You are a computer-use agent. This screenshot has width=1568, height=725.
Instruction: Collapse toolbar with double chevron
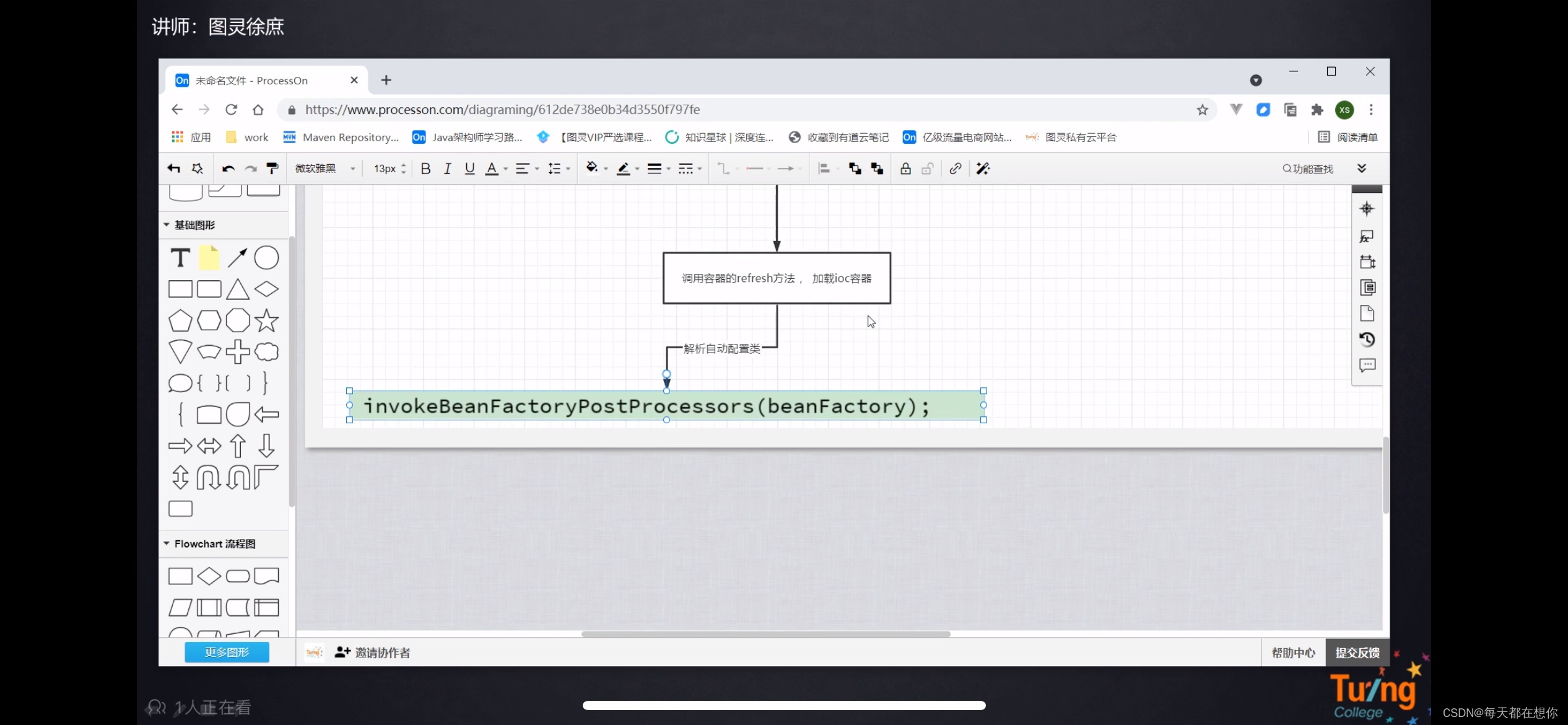[x=1362, y=169]
